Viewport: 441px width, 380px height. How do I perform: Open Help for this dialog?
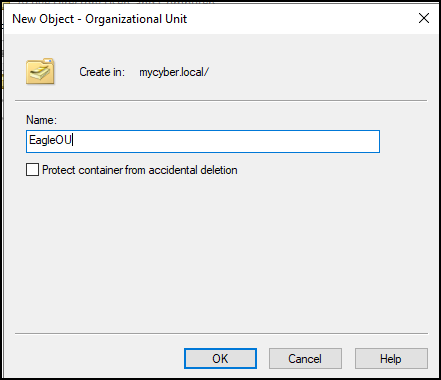coord(391,359)
